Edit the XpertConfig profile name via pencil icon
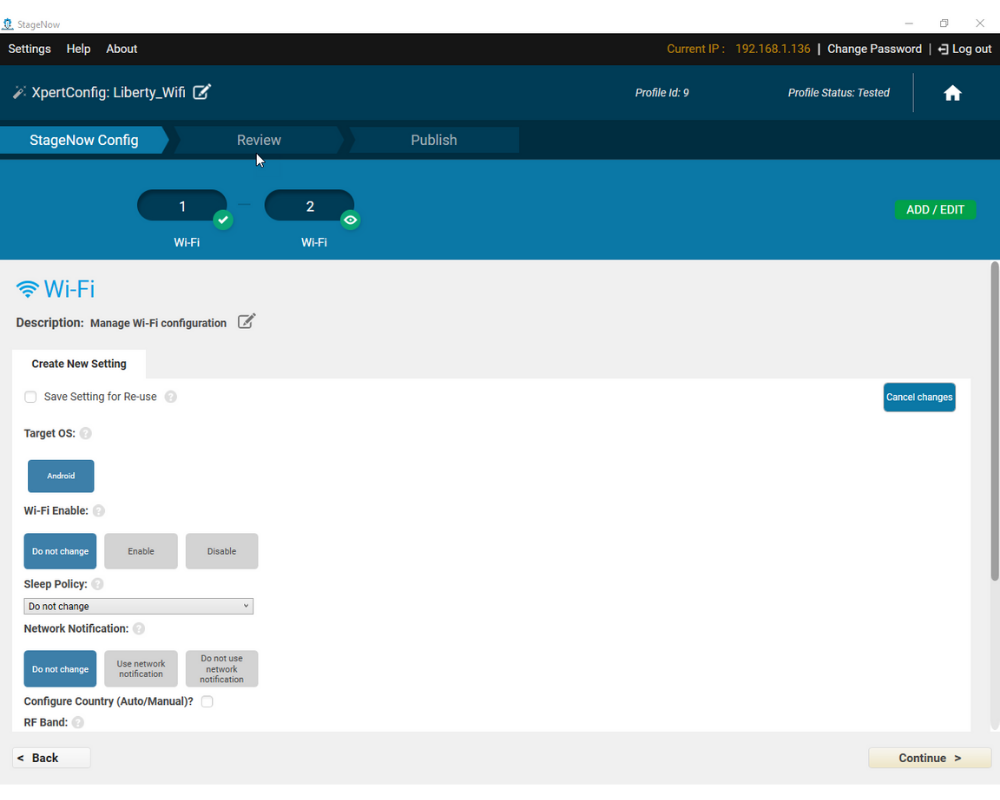Screen dimensions: 1000x800 click(202, 92)
